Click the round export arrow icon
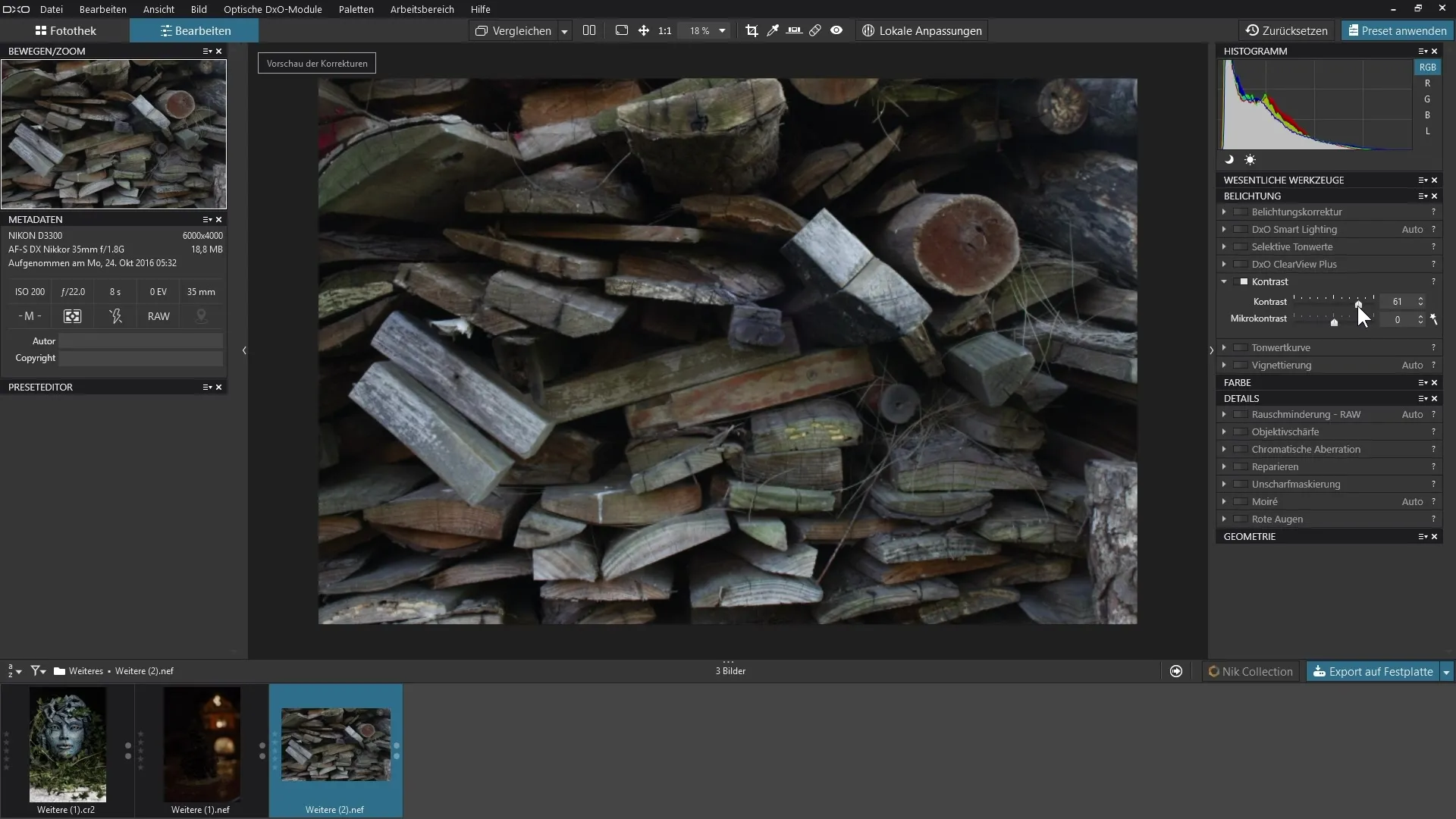This screenshot has width=1456, height=819. coord(1176,671)
